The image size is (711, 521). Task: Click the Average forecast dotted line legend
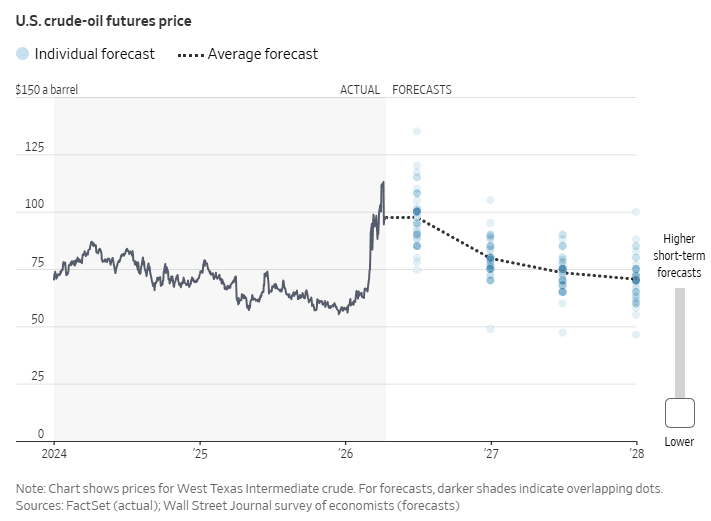click(x=189, y=54)
